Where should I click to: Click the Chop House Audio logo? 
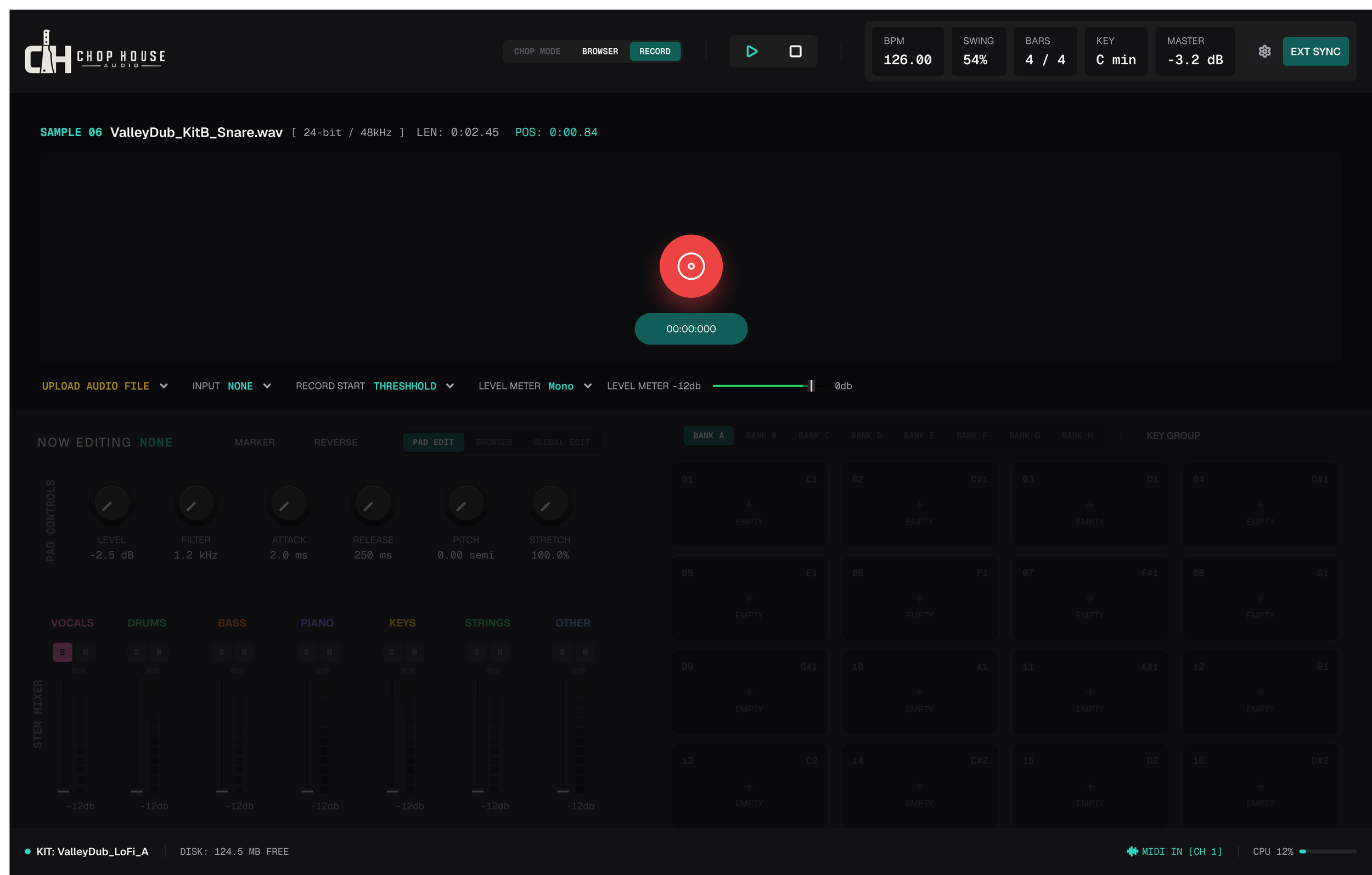tap(95, 52)
